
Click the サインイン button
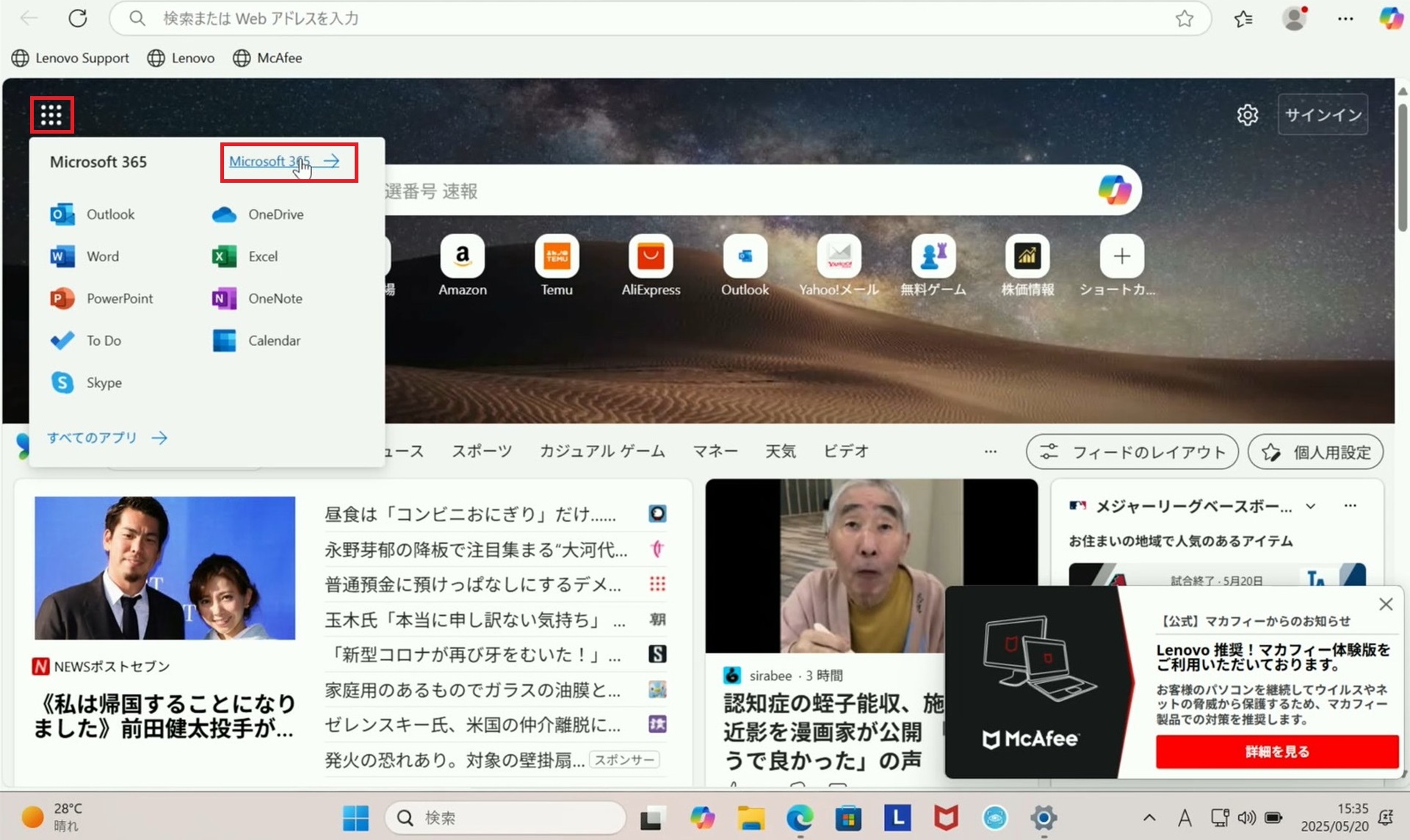point(1323,115)
